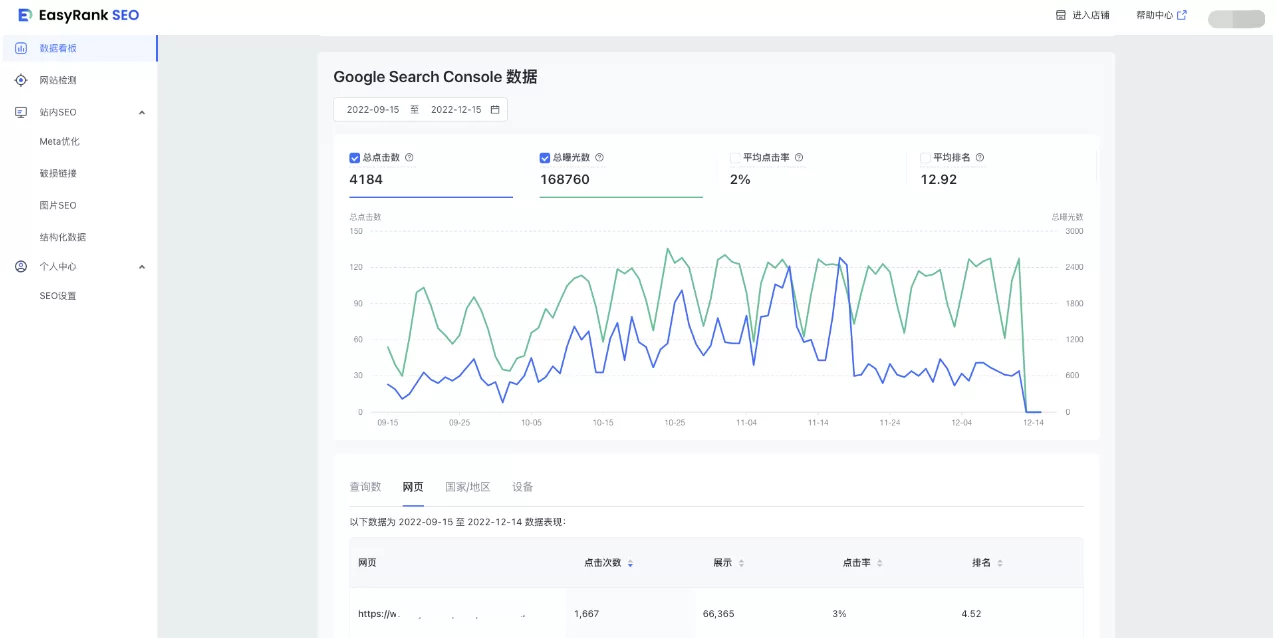The image size is (1276, 638).
Task: Click the 帮助中心 external link icon
Action: pos(1182,15)
